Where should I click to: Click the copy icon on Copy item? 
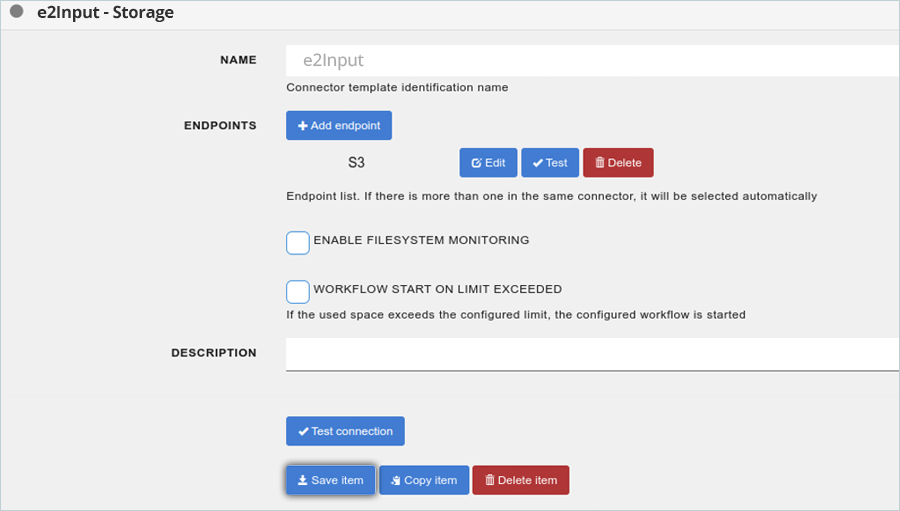pyautogui.click(x=395, y=481)
